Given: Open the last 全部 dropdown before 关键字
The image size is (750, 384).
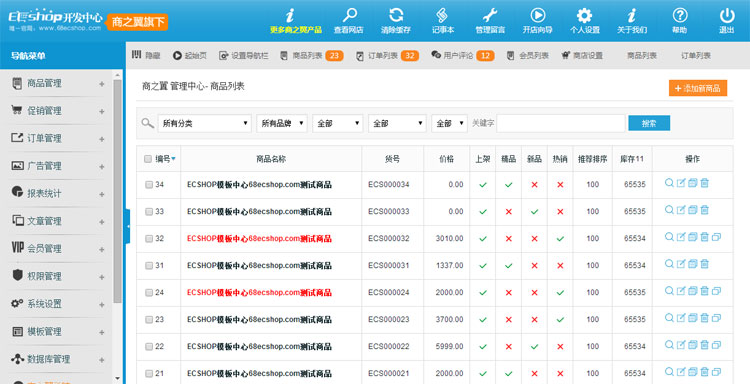Looking at the screenshot, I should (x=449, y=123).
